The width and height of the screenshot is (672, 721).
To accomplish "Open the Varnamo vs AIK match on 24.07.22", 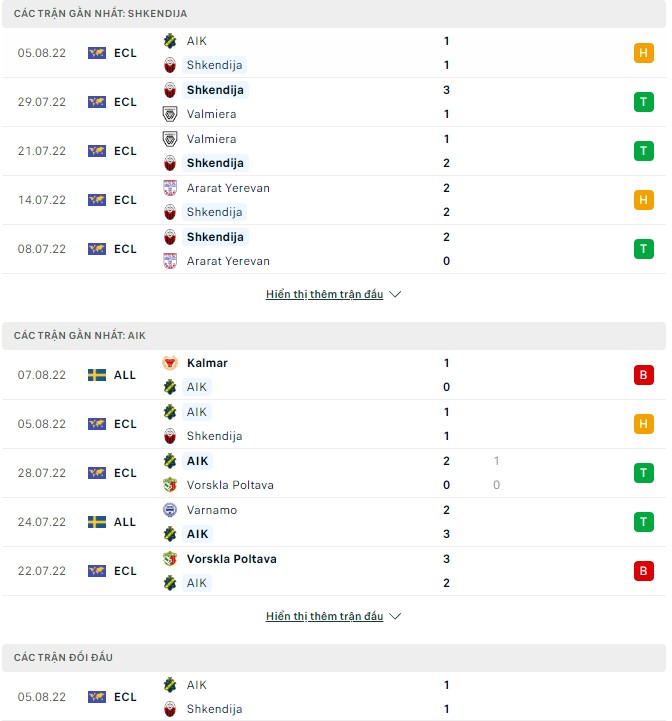I will point(330,522).
